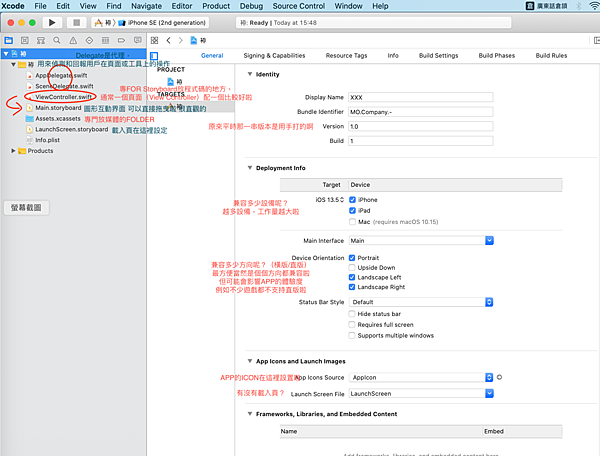The height and width of the screenshot is (456, 600).
Task: Run the app with the Play button
Action: (x=52, y=23)
